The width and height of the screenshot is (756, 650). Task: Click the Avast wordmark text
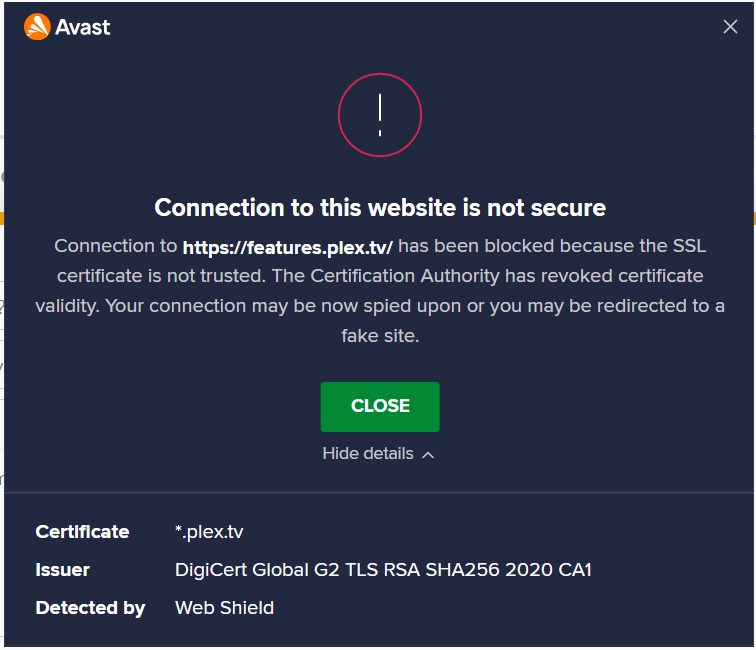pyautogui.click(x=84, y=27)
